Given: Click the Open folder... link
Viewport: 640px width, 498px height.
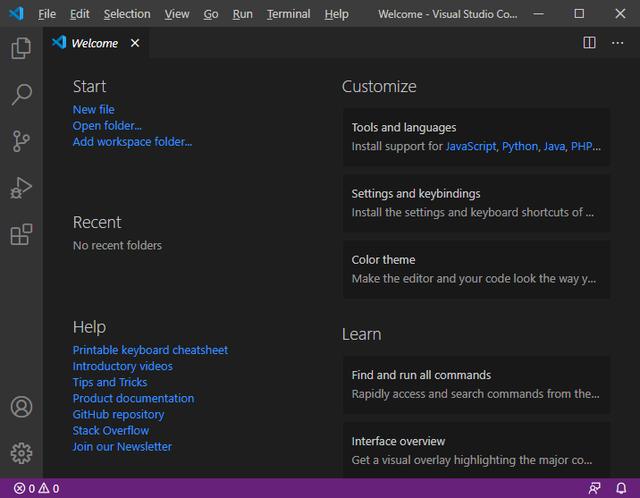Looking at the screenshot, I should (107, 126).
